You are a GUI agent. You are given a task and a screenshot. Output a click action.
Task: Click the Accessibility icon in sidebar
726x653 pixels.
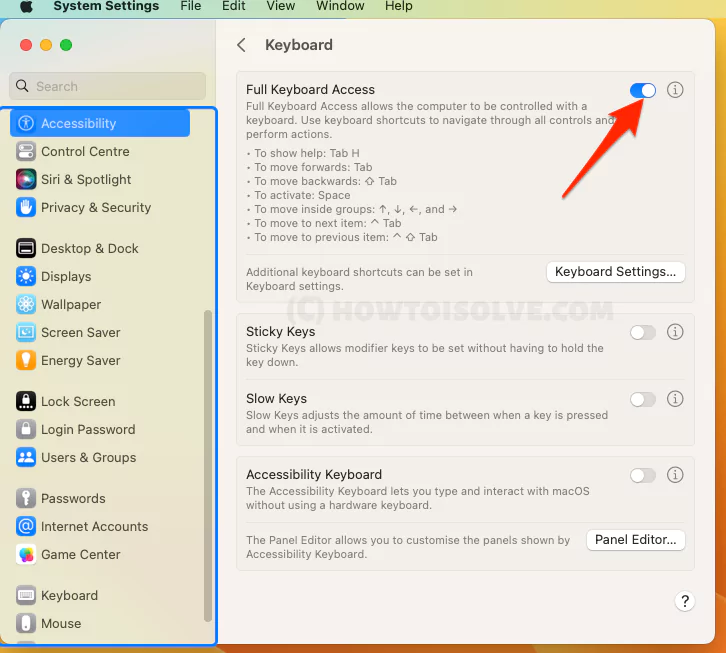tap(26, 123)
